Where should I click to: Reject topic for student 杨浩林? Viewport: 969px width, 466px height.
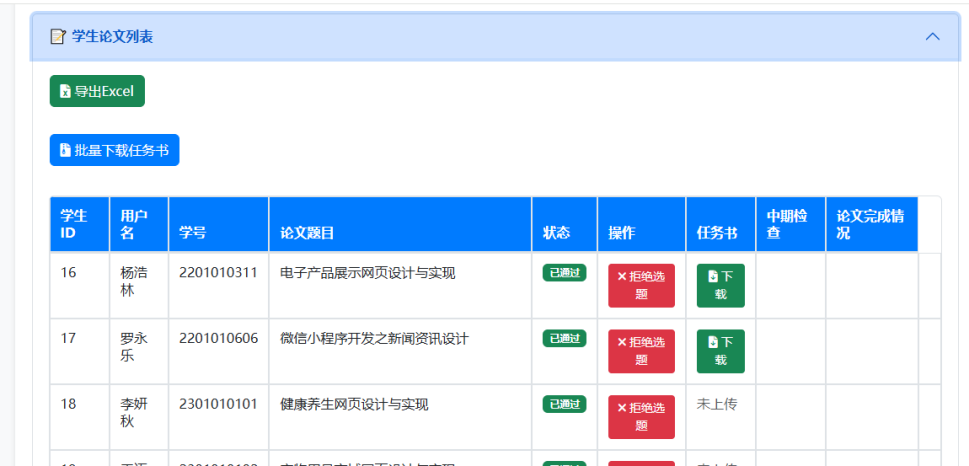[x=641, y=285]
